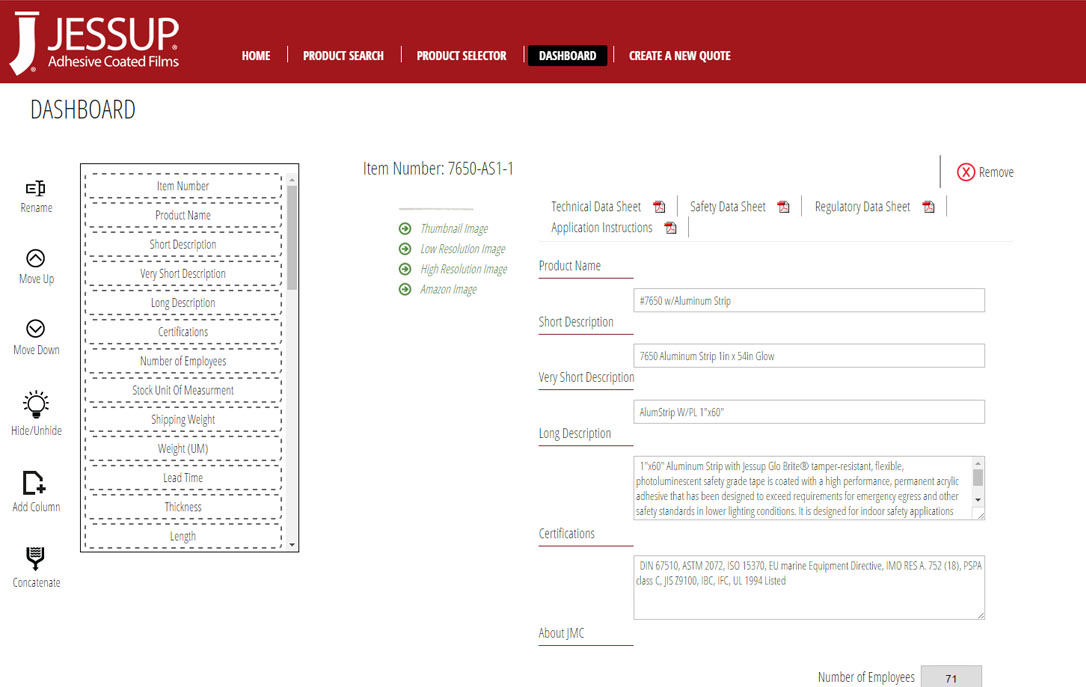The image size is (1086, 687).
Task: Click the Short Description input field
Action: (809, 356)
